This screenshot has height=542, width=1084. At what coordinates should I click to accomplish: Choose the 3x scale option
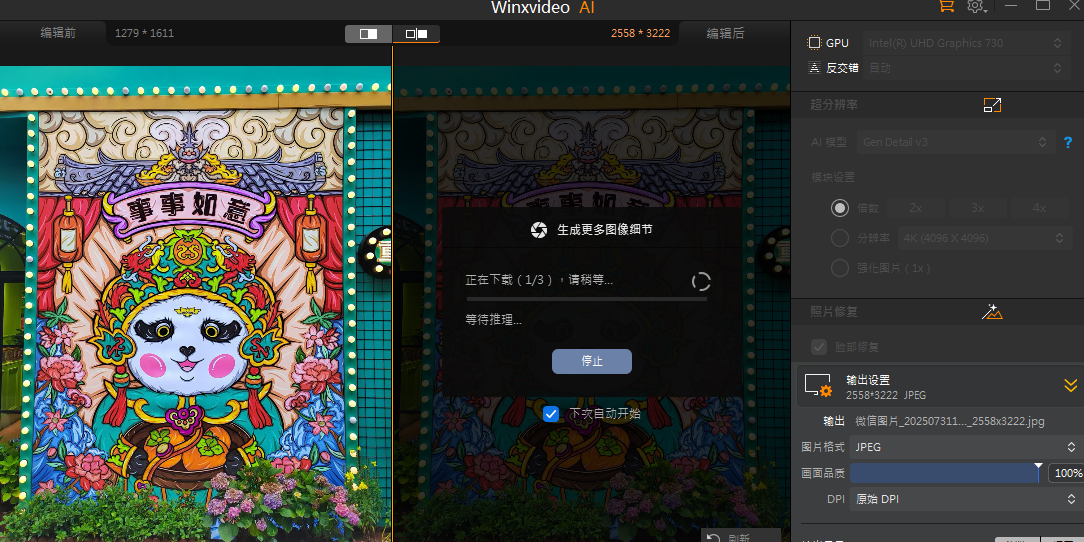pos(977,208)
